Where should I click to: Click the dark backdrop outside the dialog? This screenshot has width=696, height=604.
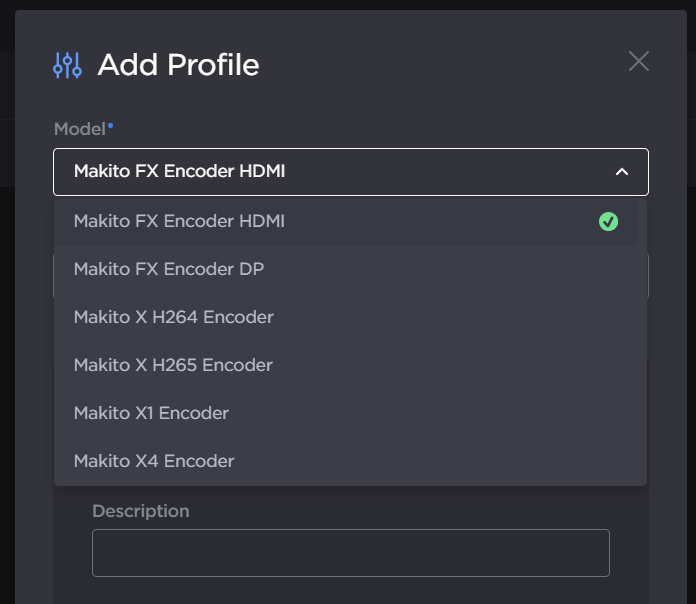(7, 300)
